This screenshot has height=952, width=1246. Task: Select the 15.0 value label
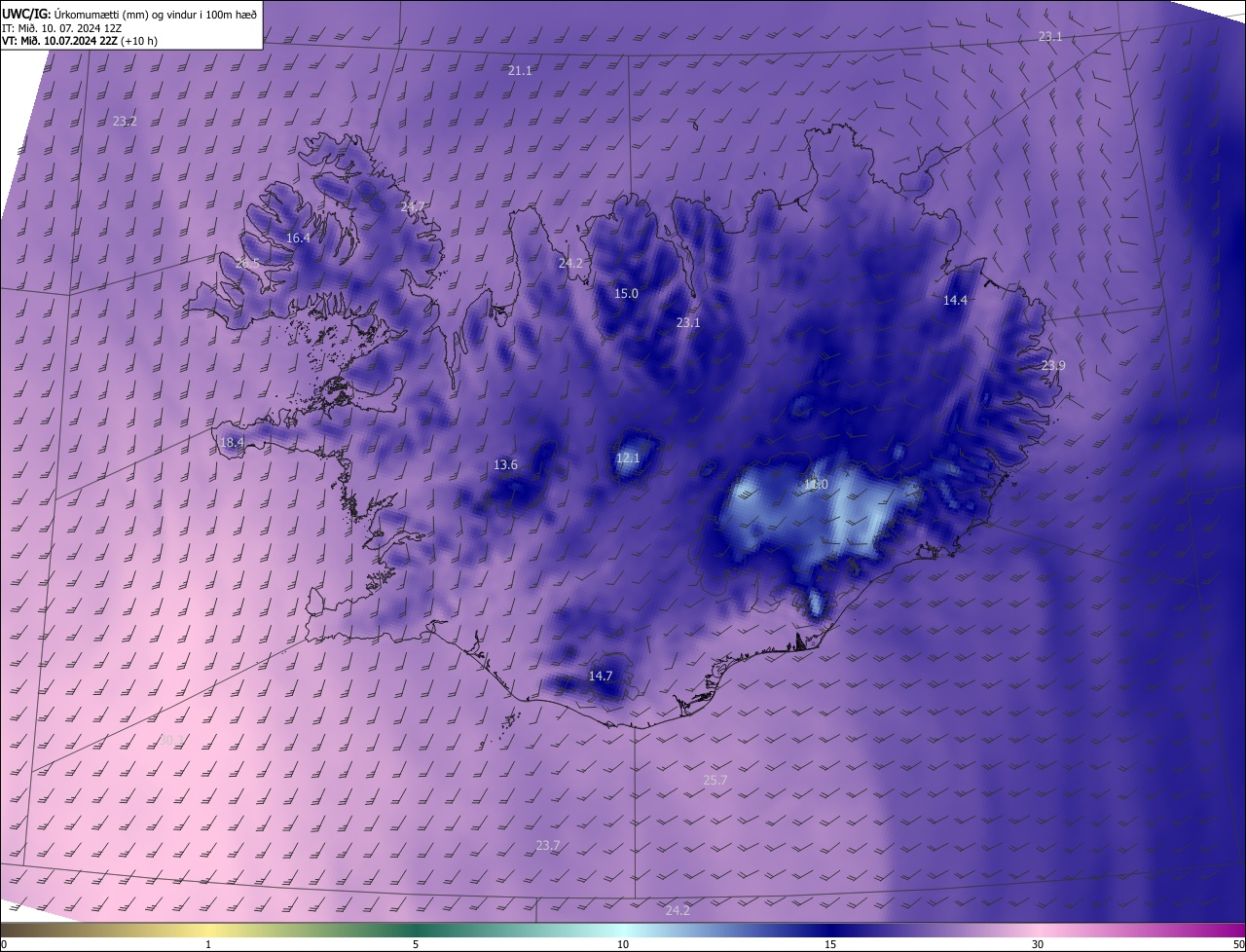626,293
